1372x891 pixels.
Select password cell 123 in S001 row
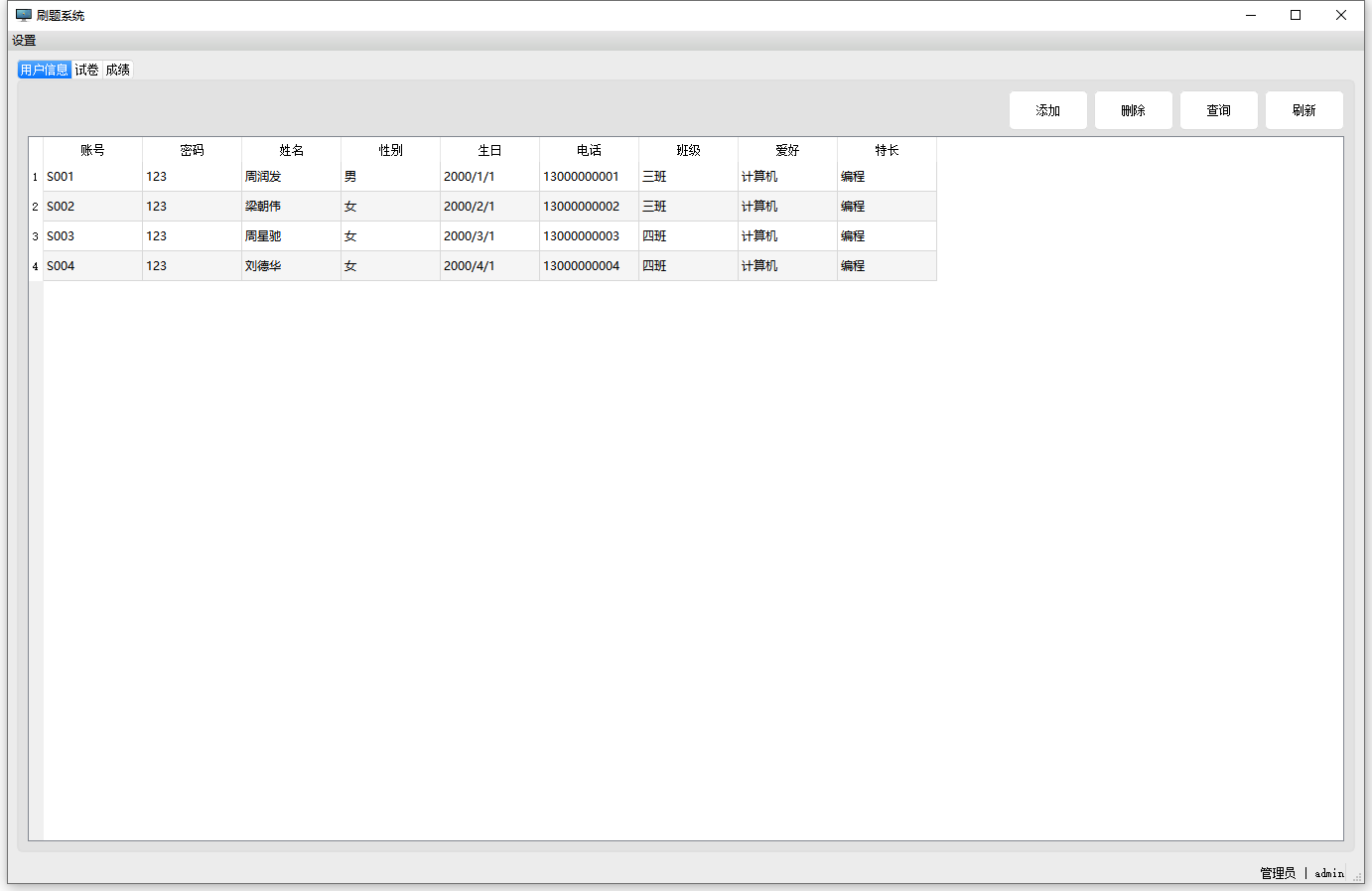click(192, 177)
